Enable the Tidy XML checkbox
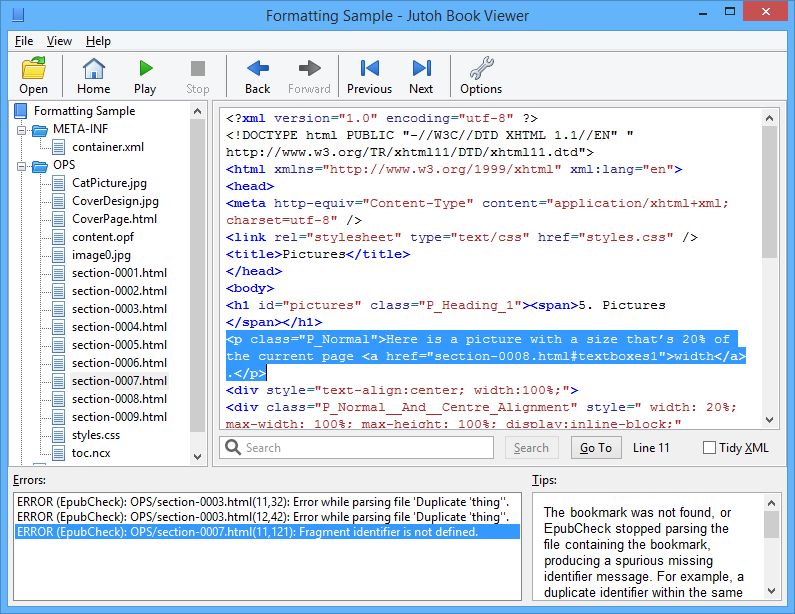Viewport: 795px width, 614px height. coord(709,448)
